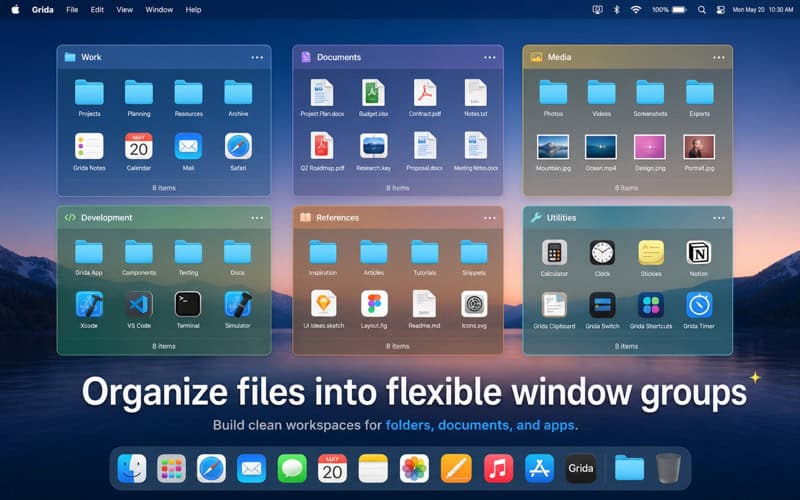
Task: Open the View menu
Action: click(x=124, y=10)
